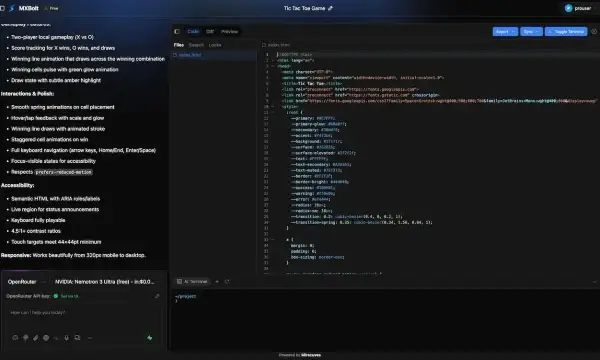Click the first chat toolbar icon at the far left
This screenshot has height=360, width=600.
15,338
